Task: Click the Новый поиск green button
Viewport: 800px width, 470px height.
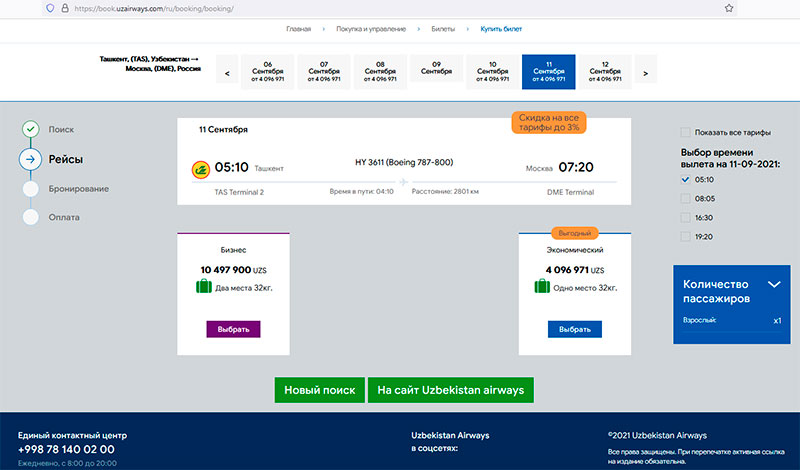Action: tap(319, 390)
